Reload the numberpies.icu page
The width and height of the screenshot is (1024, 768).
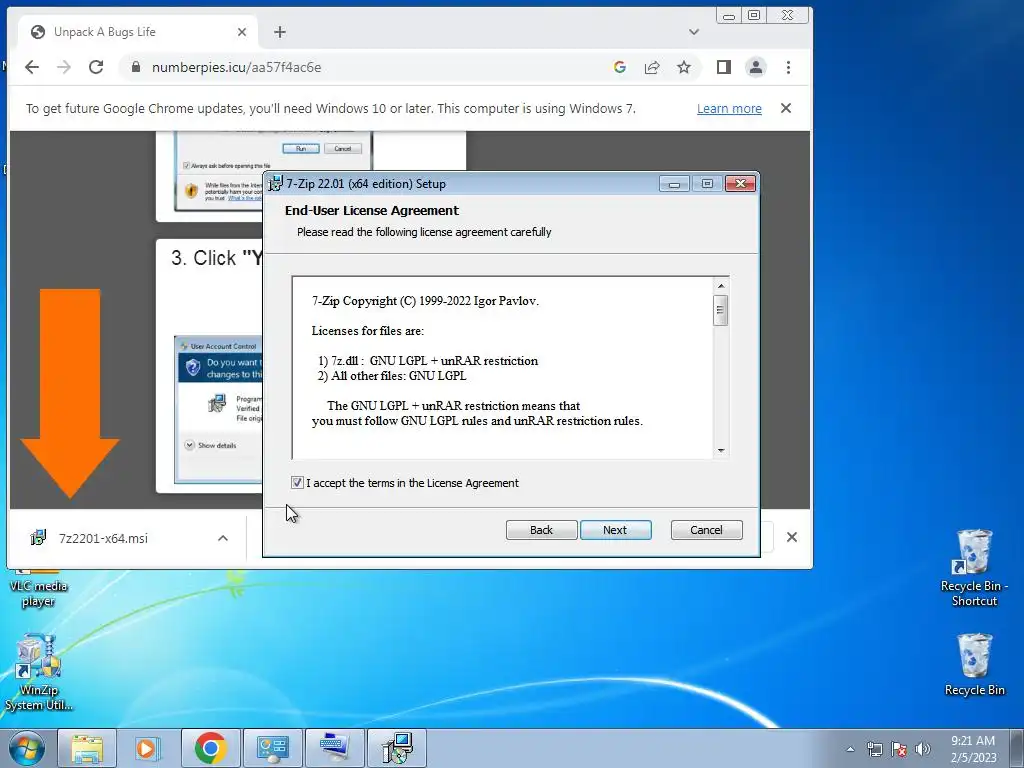point(96,67)
